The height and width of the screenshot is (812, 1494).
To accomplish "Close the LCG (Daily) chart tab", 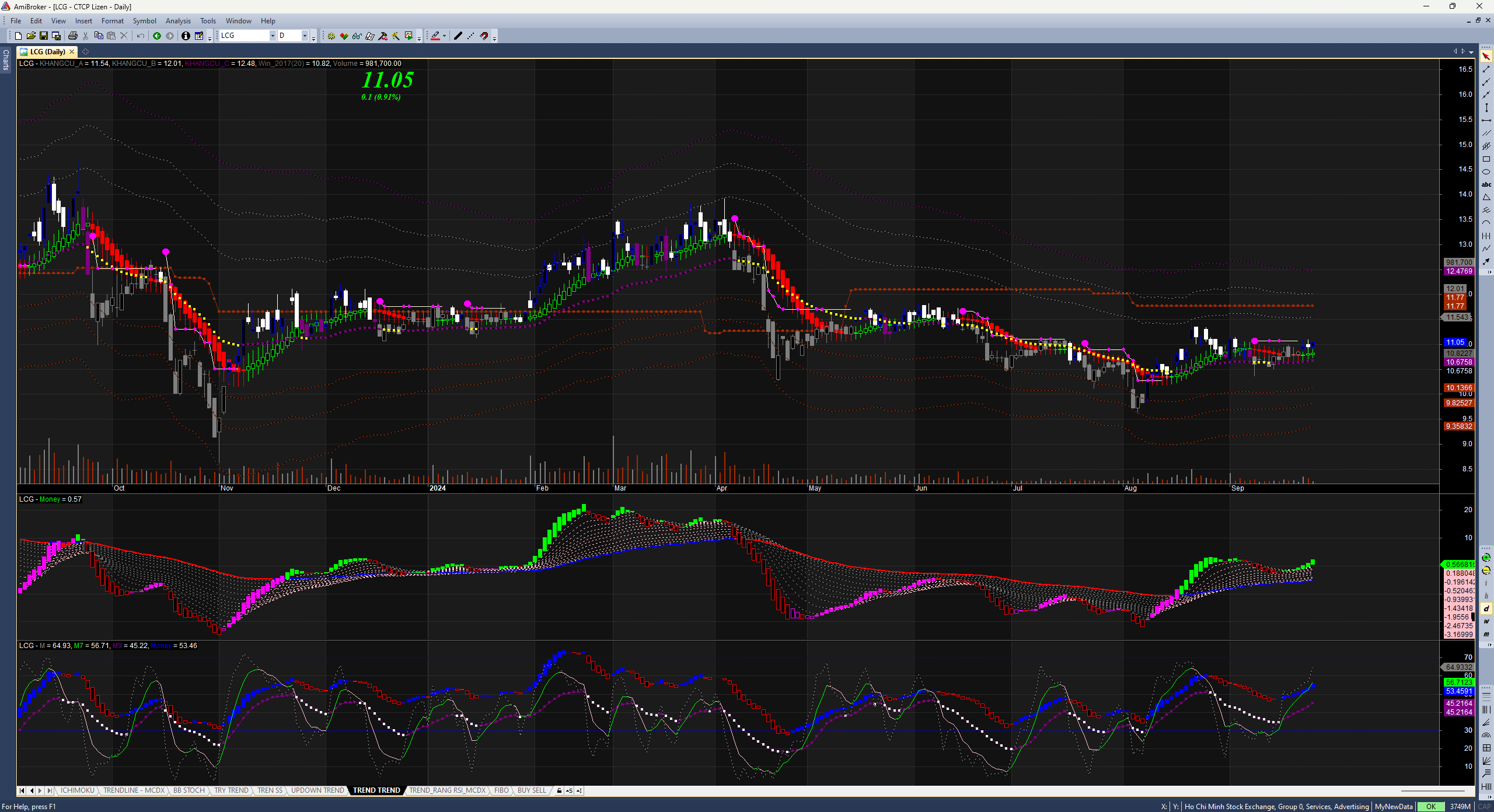I will point(72,52).
